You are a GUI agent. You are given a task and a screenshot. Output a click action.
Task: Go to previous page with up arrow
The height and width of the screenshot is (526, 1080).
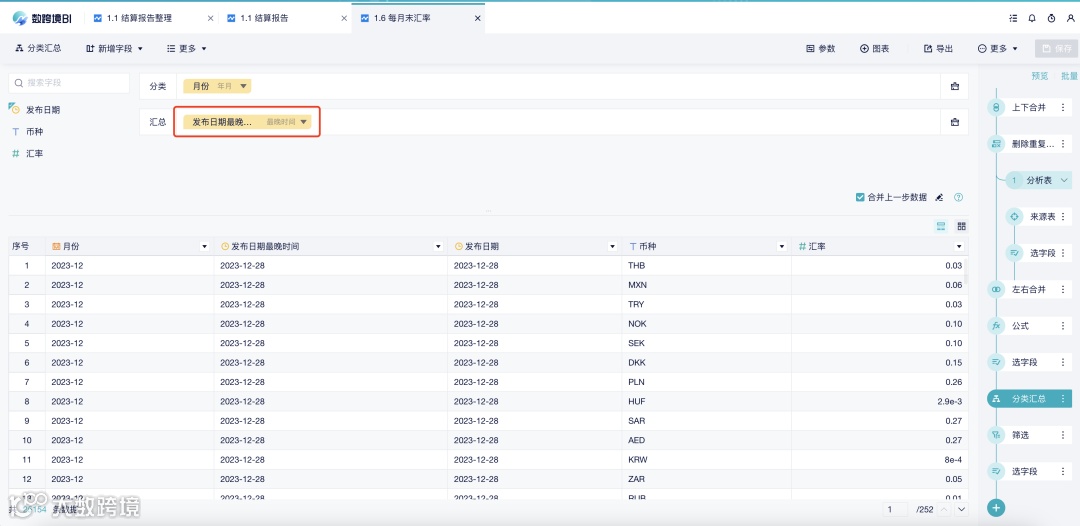tap(943, 509)
